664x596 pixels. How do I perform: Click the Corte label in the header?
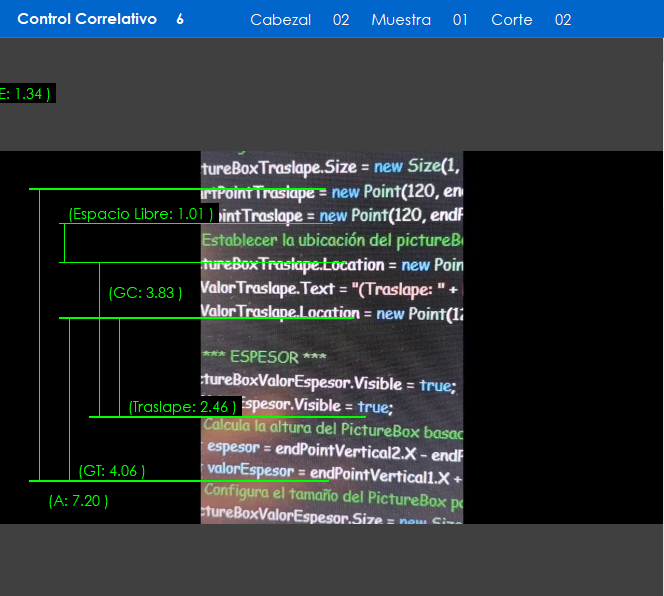(x=512, y=20)
